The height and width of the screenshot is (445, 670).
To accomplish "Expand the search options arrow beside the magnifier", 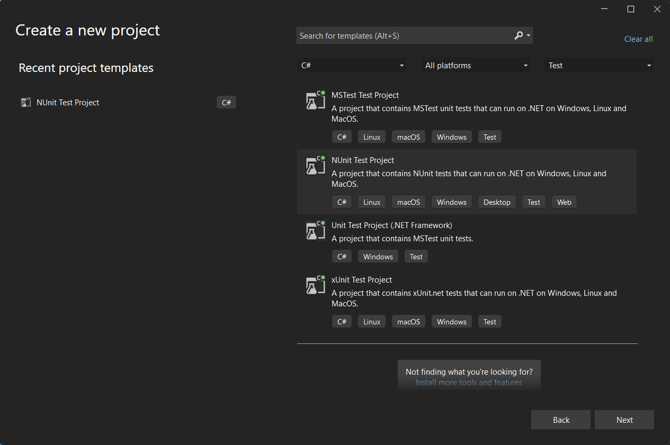I will (x=529, y=35).
